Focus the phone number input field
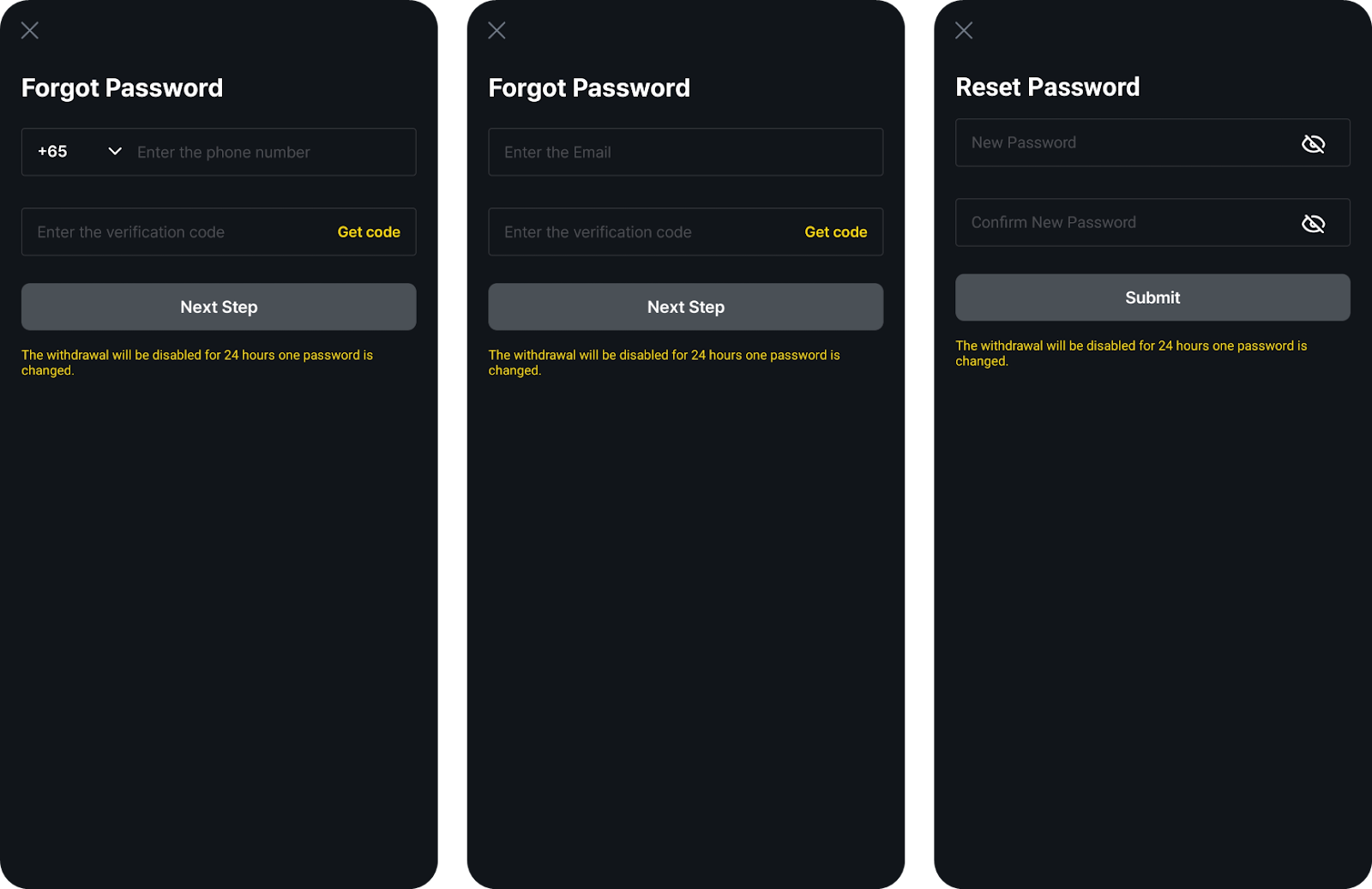Screen dimensions: 1372x889 point(273,152)
